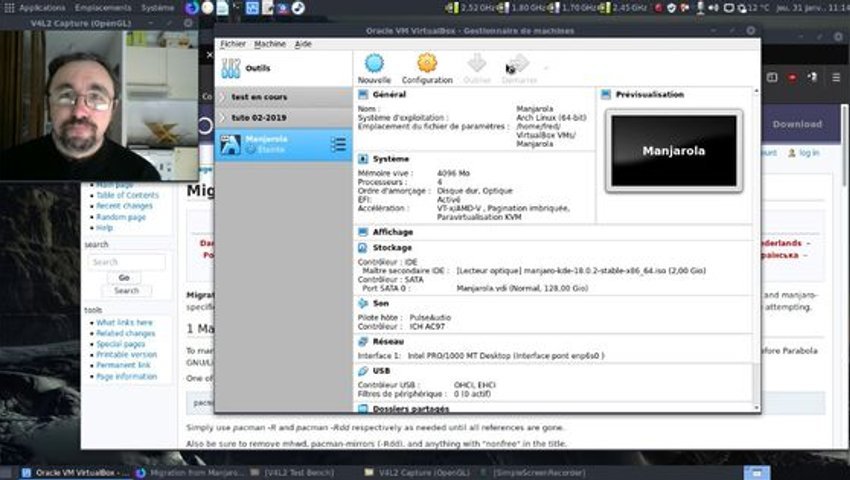850x480 pixels.
Task: Open 'Printable version' wiki link
Action: [x=126, y=355]
